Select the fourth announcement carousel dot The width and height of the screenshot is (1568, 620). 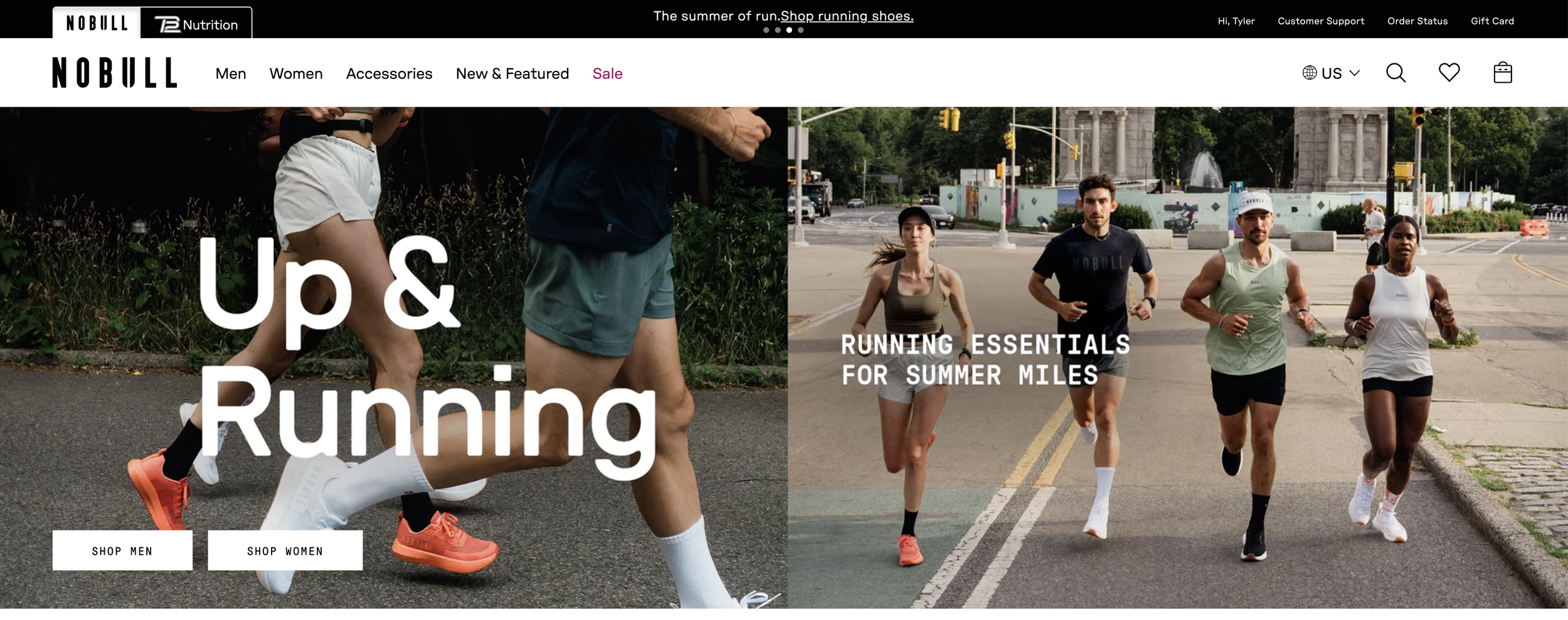[800, 30]
